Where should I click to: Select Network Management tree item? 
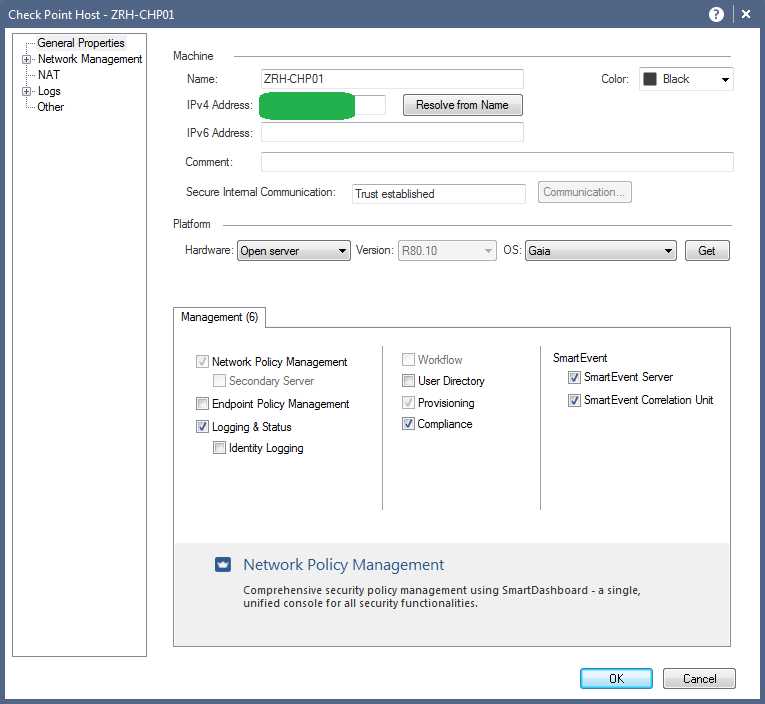90,59
